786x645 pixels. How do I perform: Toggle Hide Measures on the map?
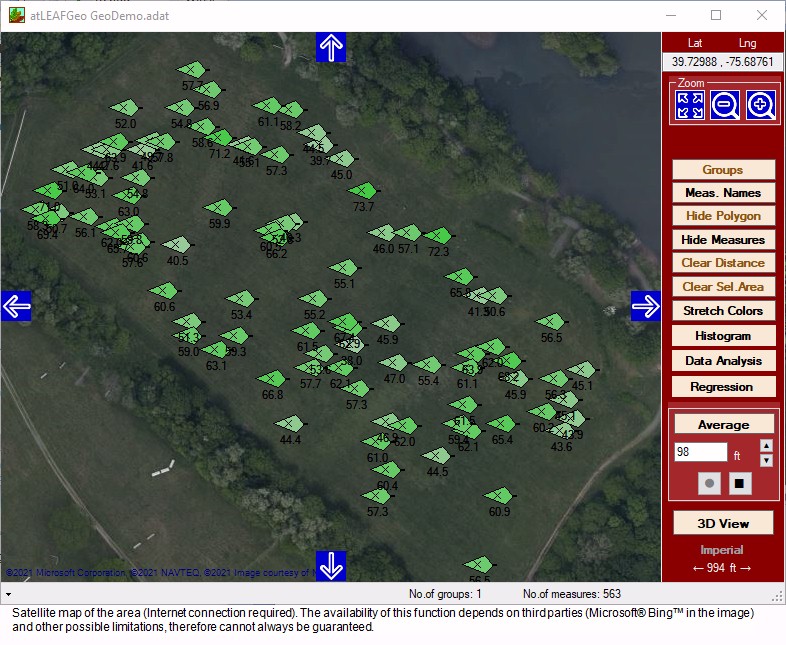click(x=723, y=240)
